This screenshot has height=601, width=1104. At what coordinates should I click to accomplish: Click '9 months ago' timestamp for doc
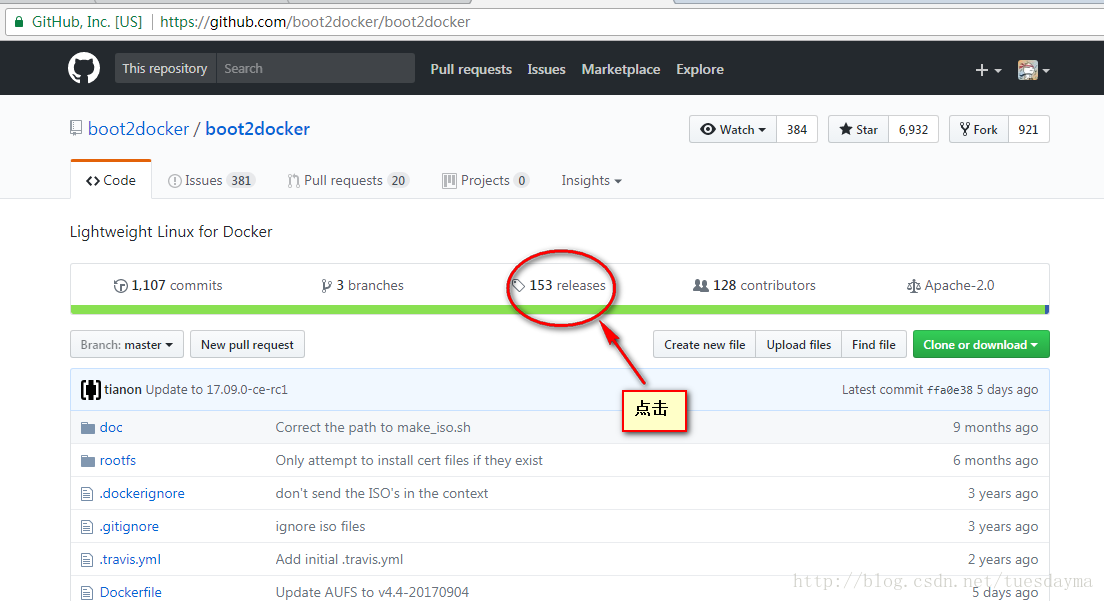[x=996, y=427]
